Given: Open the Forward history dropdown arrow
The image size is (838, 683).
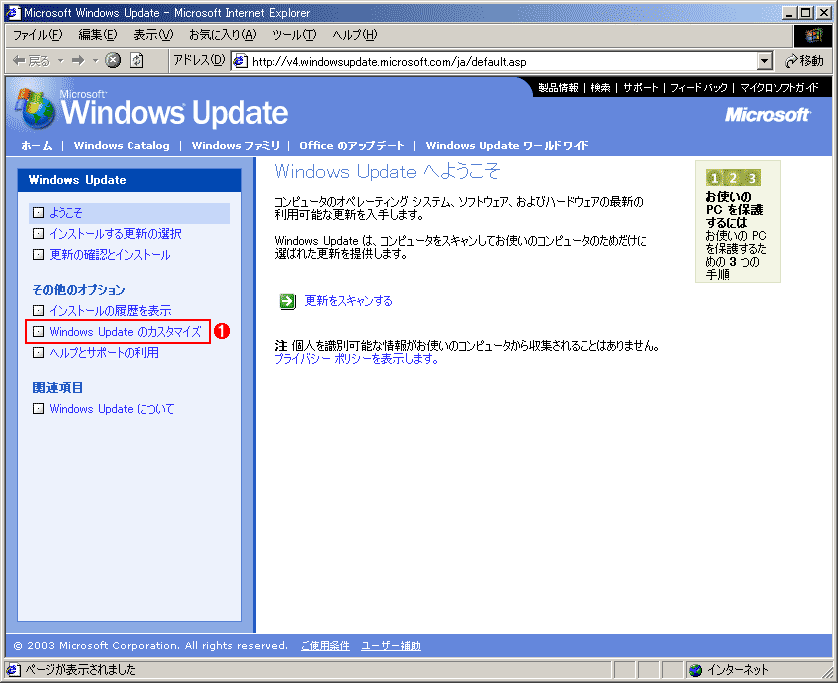Looking at the screenshot, I should tap(96, 61).
